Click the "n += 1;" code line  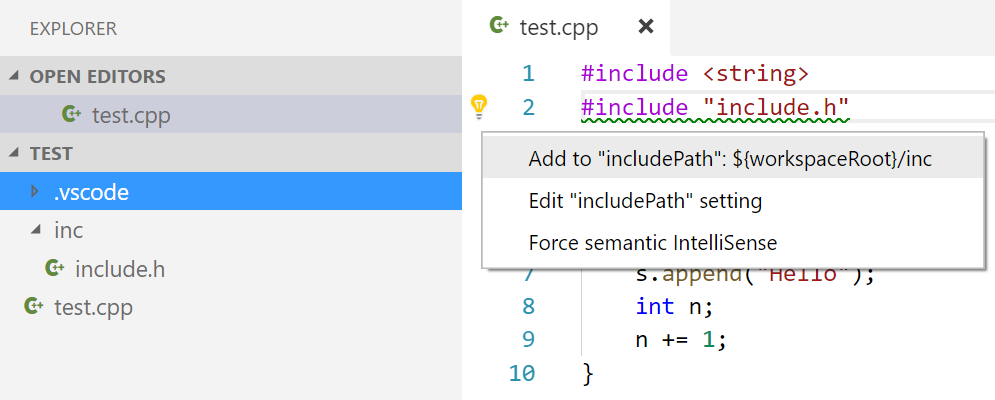(x=681, y=340)
